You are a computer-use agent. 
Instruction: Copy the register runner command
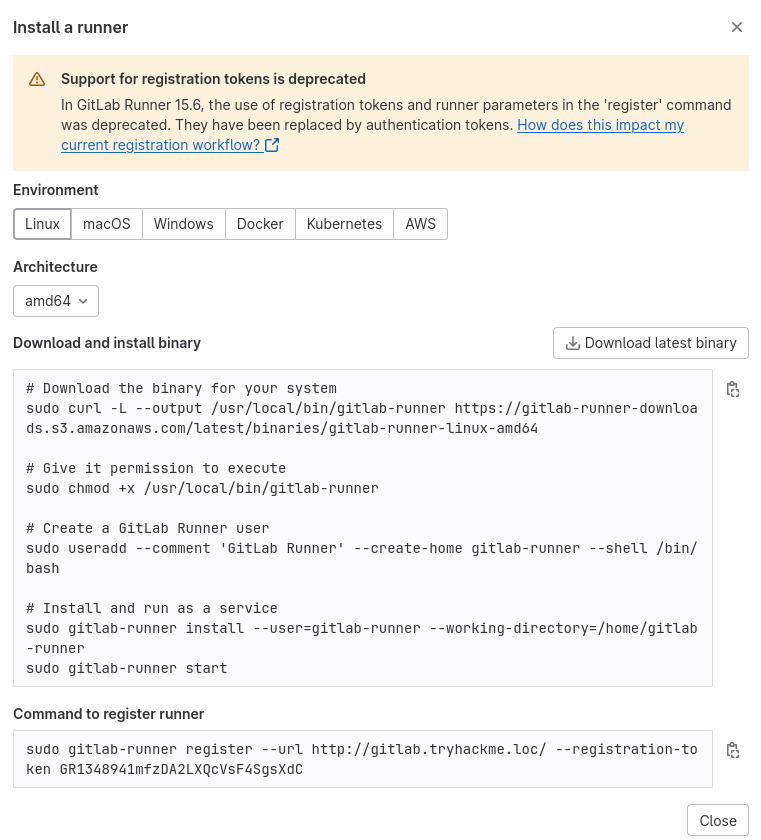click(733, 750)
